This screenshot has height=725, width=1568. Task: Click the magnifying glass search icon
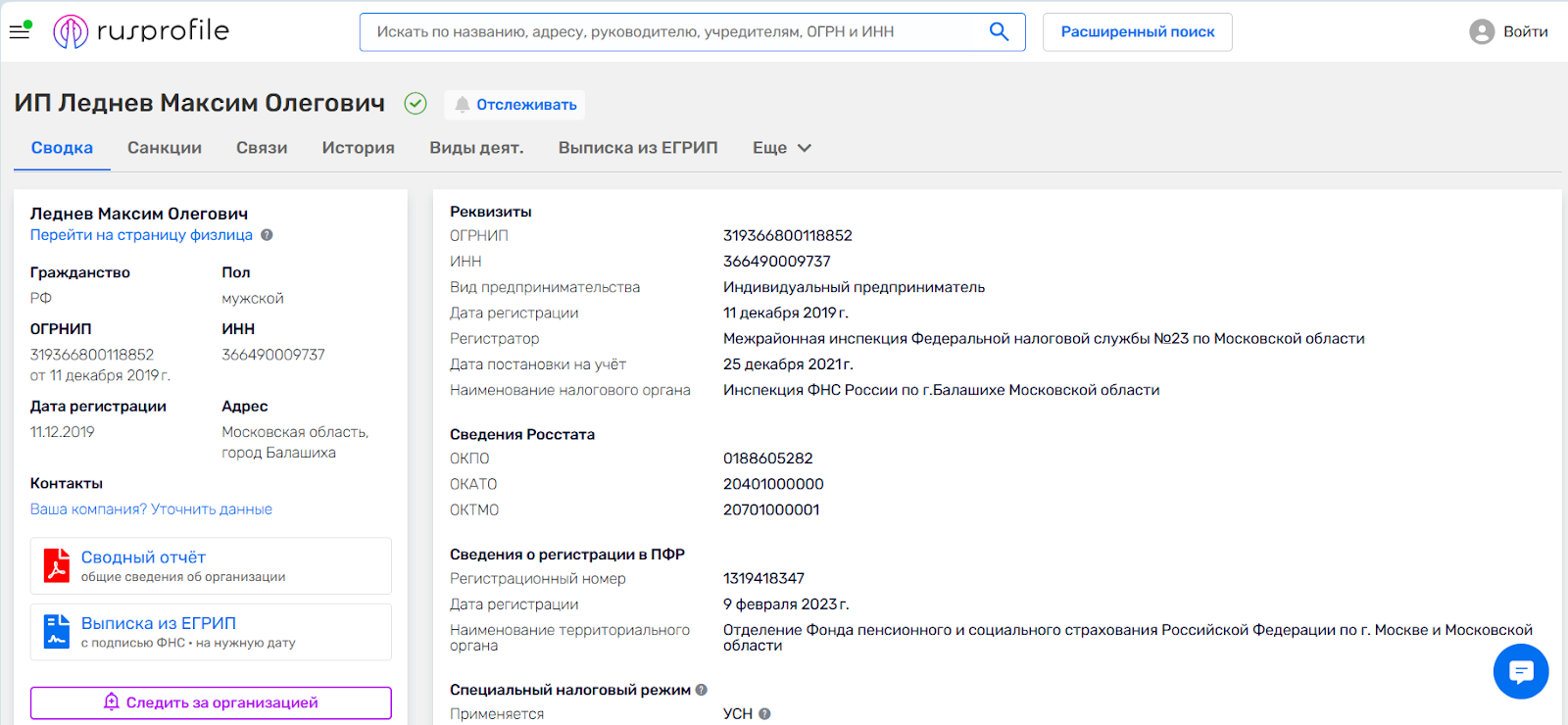(999, 31)
